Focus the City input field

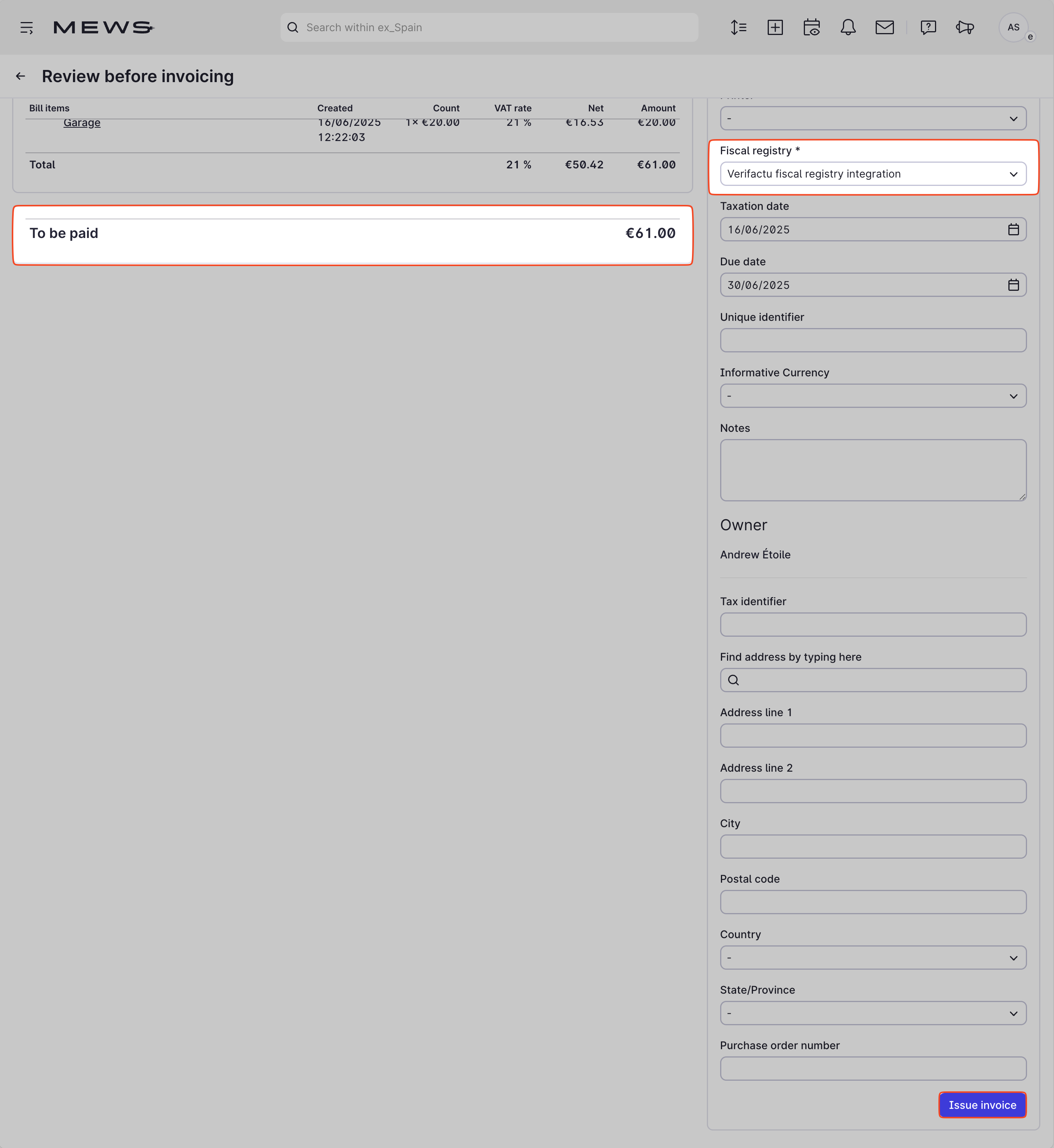click(x=873, y=846)
